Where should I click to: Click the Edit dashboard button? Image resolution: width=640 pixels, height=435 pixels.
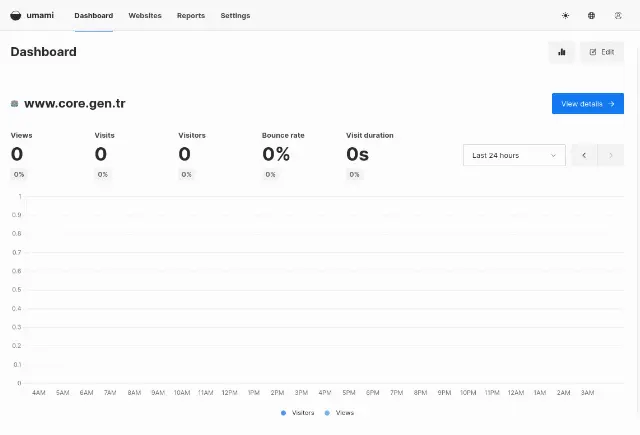pos(602,52)
